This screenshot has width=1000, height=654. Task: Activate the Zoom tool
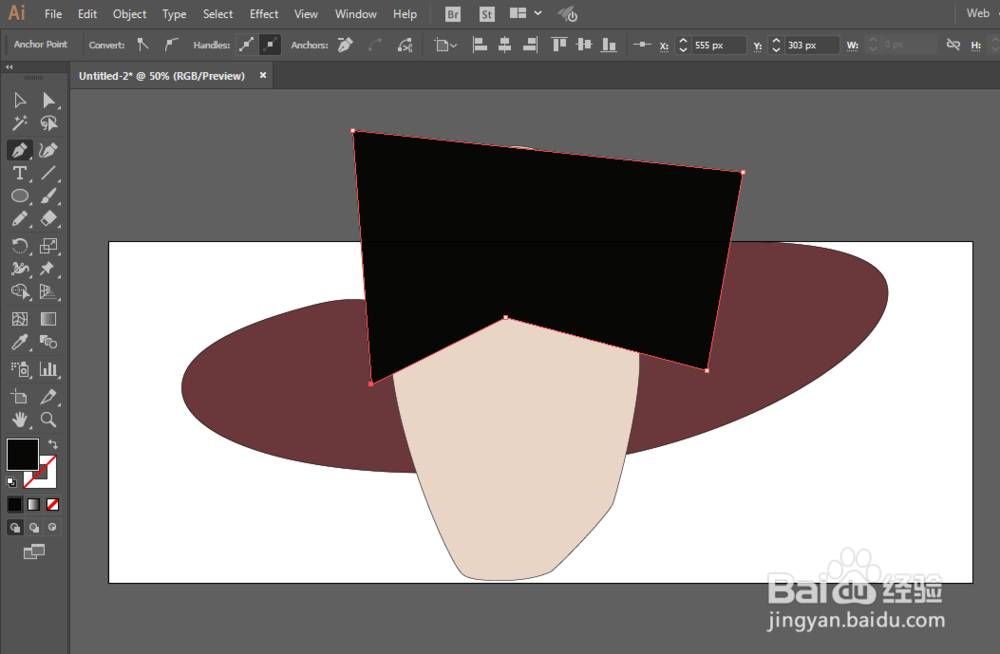(48, 419)
